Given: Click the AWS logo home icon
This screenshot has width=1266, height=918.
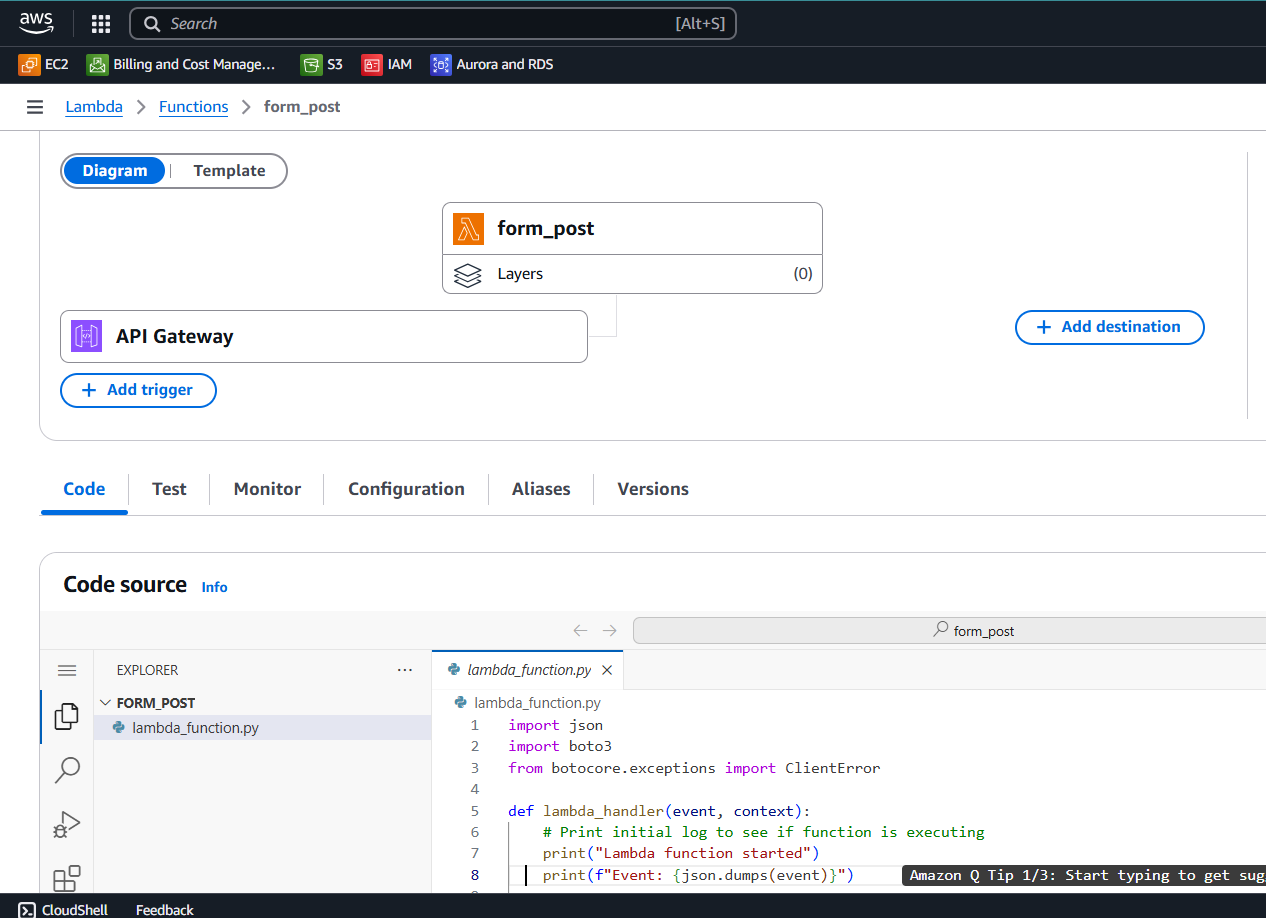Looking at the screenshot, I should coord(36,23).
